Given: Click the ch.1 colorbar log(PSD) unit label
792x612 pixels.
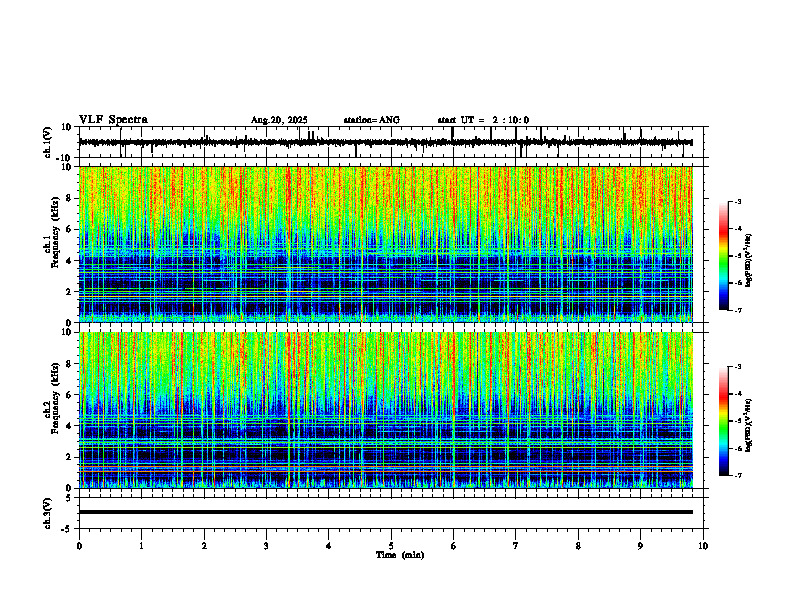Looking at the screenshot, I should coord(749,260).
